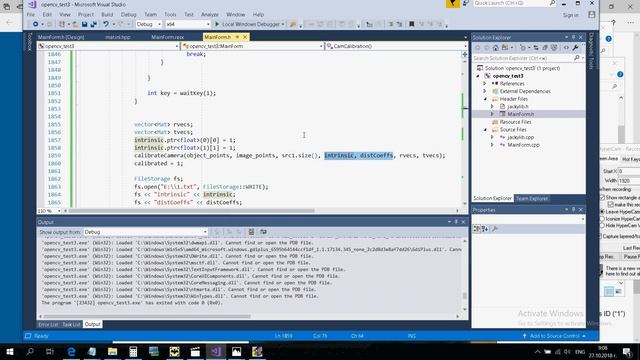640x360 pixels.
Task: Close the MainForm.h editor tab
Action: 245,37
